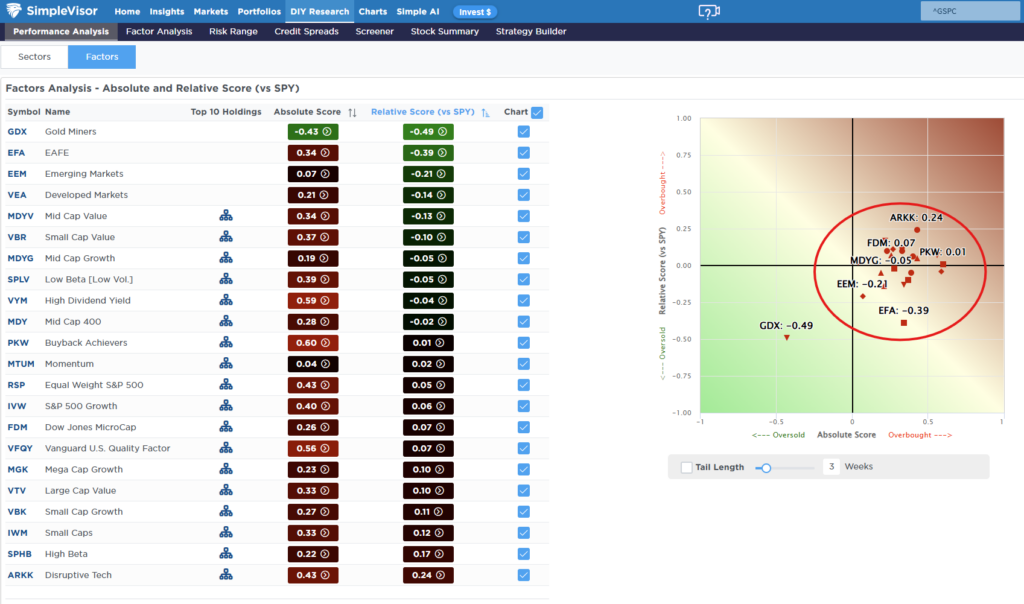Image resolution: width=1024 pixels, height=604 pixels.
Task: Expand ARKK relative score 0.24 badge
Action: point(428,575)
